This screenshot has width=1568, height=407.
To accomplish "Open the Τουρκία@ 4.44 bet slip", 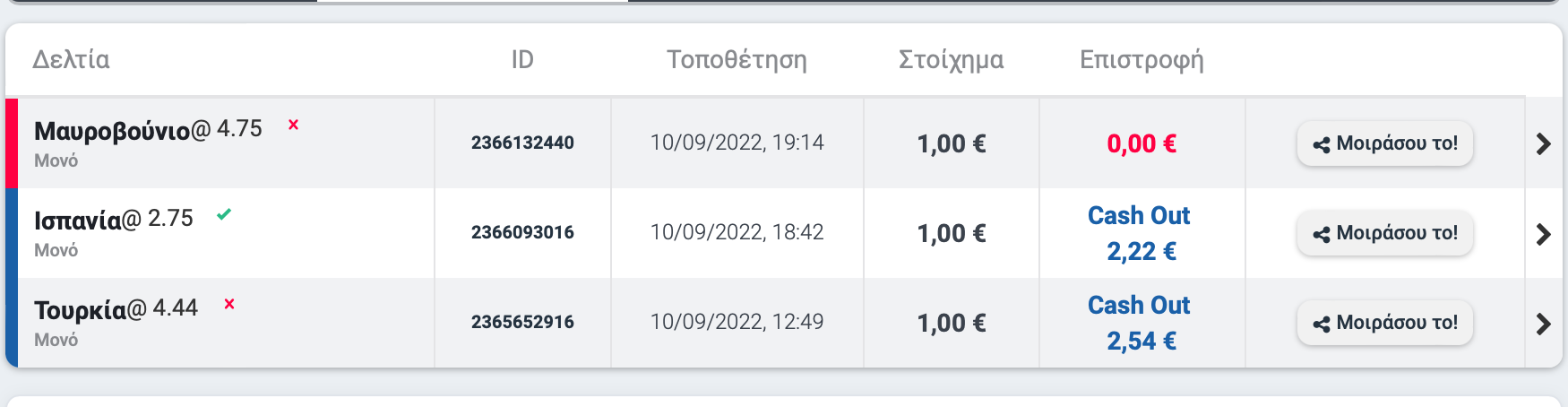I will [x=116, y=309].
